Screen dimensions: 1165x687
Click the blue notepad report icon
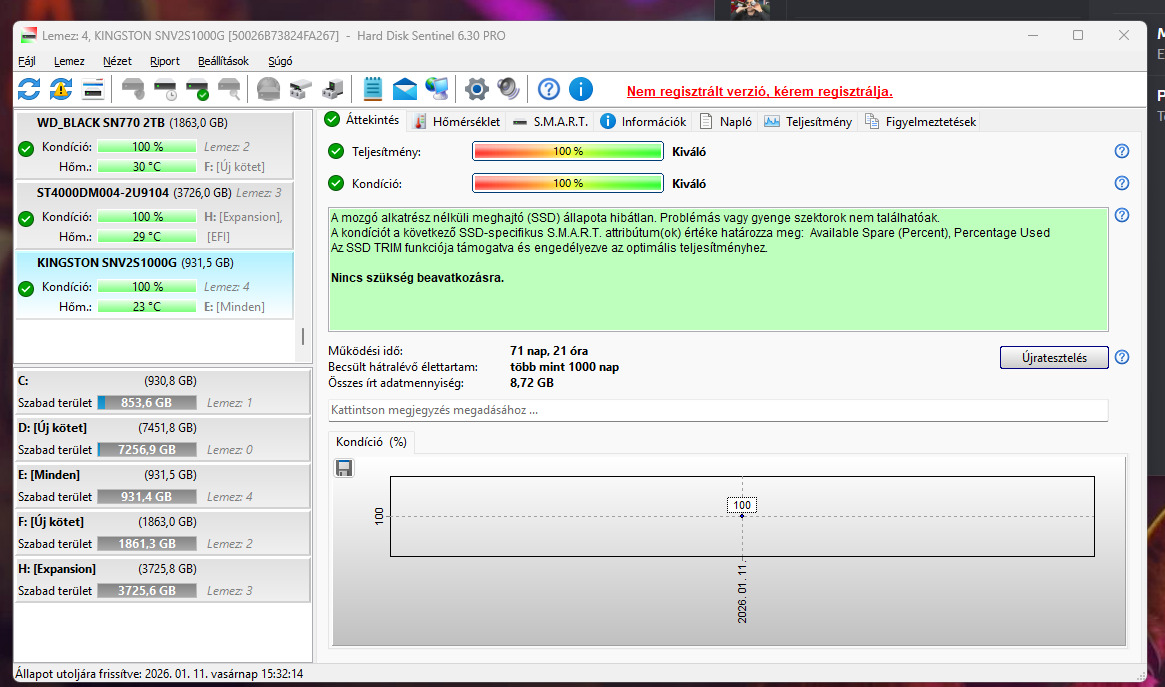(x=372, y=89)
